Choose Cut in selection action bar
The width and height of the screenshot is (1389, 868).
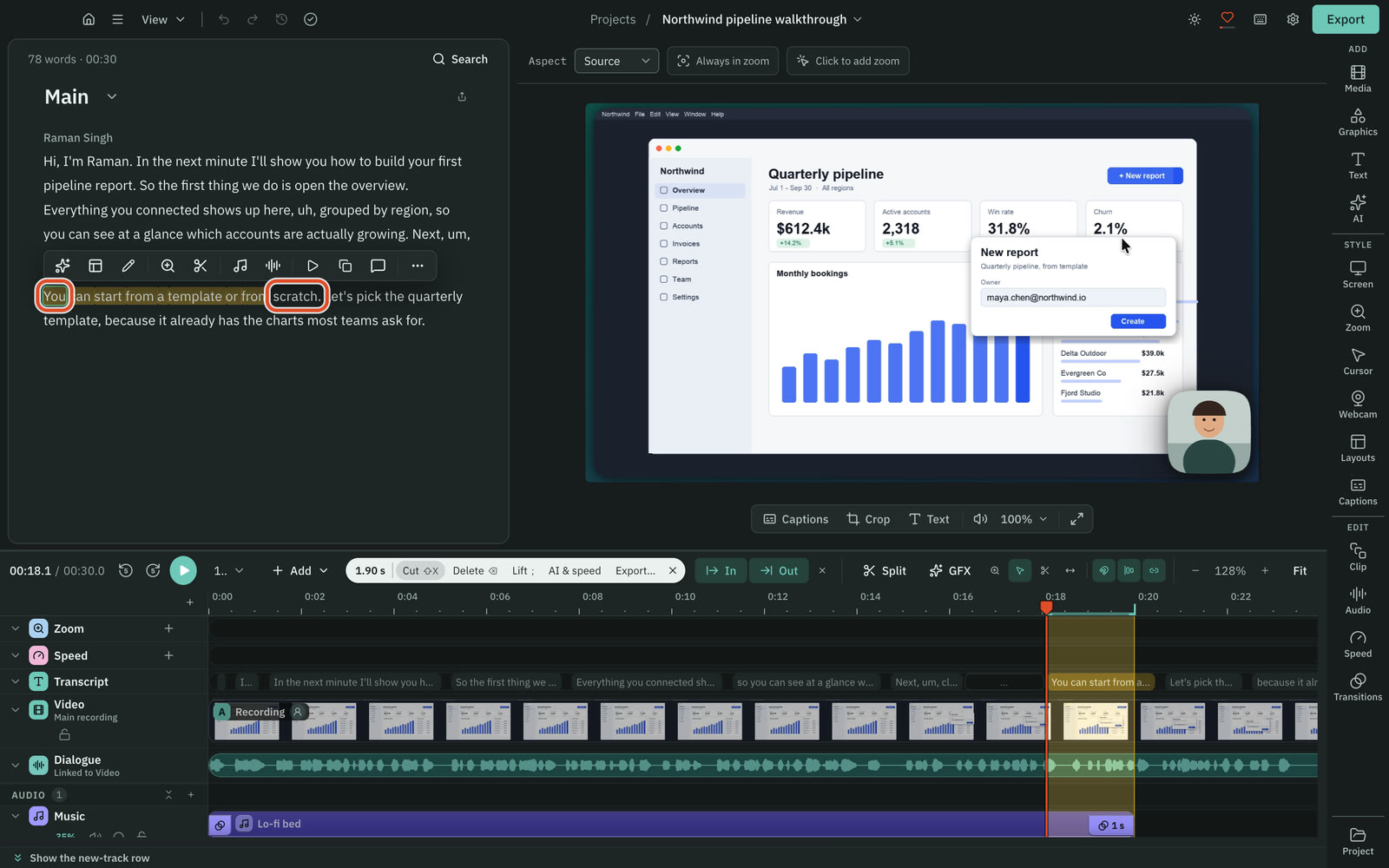tap(420, 570)
